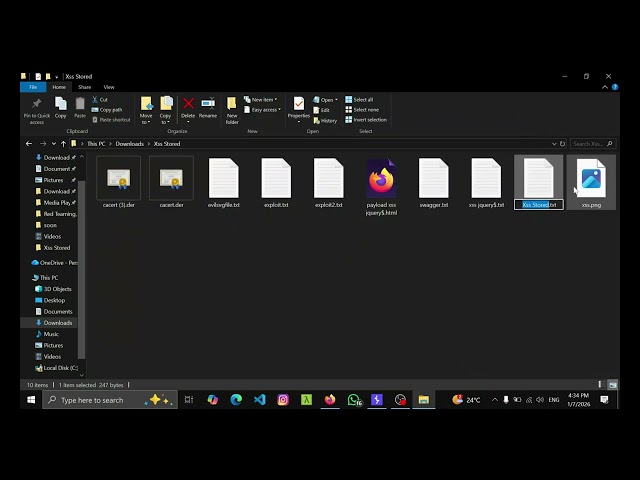Image resolution: width=640 pixels, height=480 pixels.
Task: Select the cacert.der file
Action: 171,182
